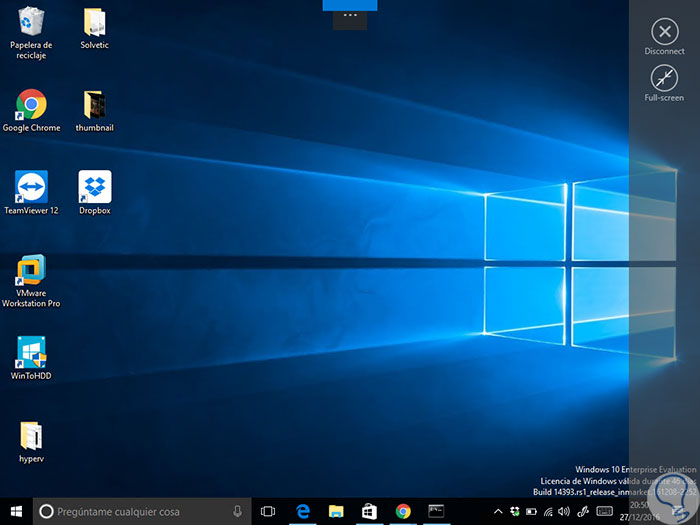
Task: Show hidden system tray icons
Action: point(498,512)
